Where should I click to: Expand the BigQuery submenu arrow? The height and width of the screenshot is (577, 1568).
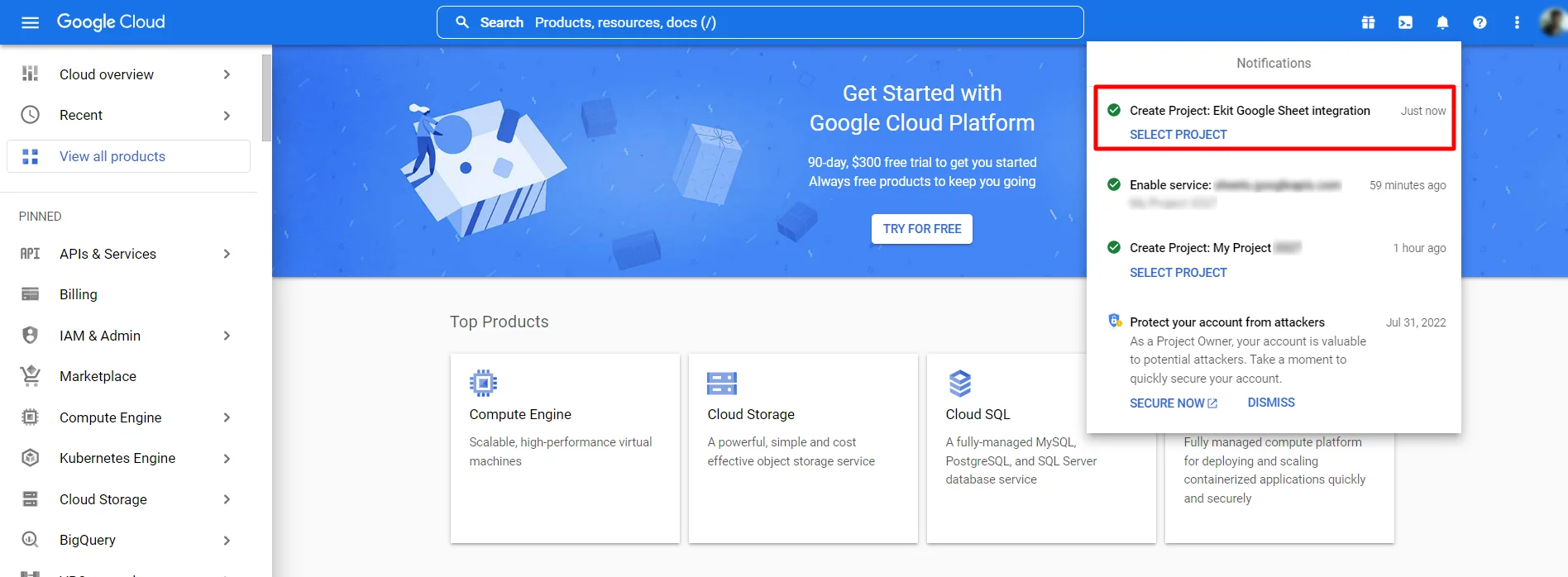coord(227,540)
